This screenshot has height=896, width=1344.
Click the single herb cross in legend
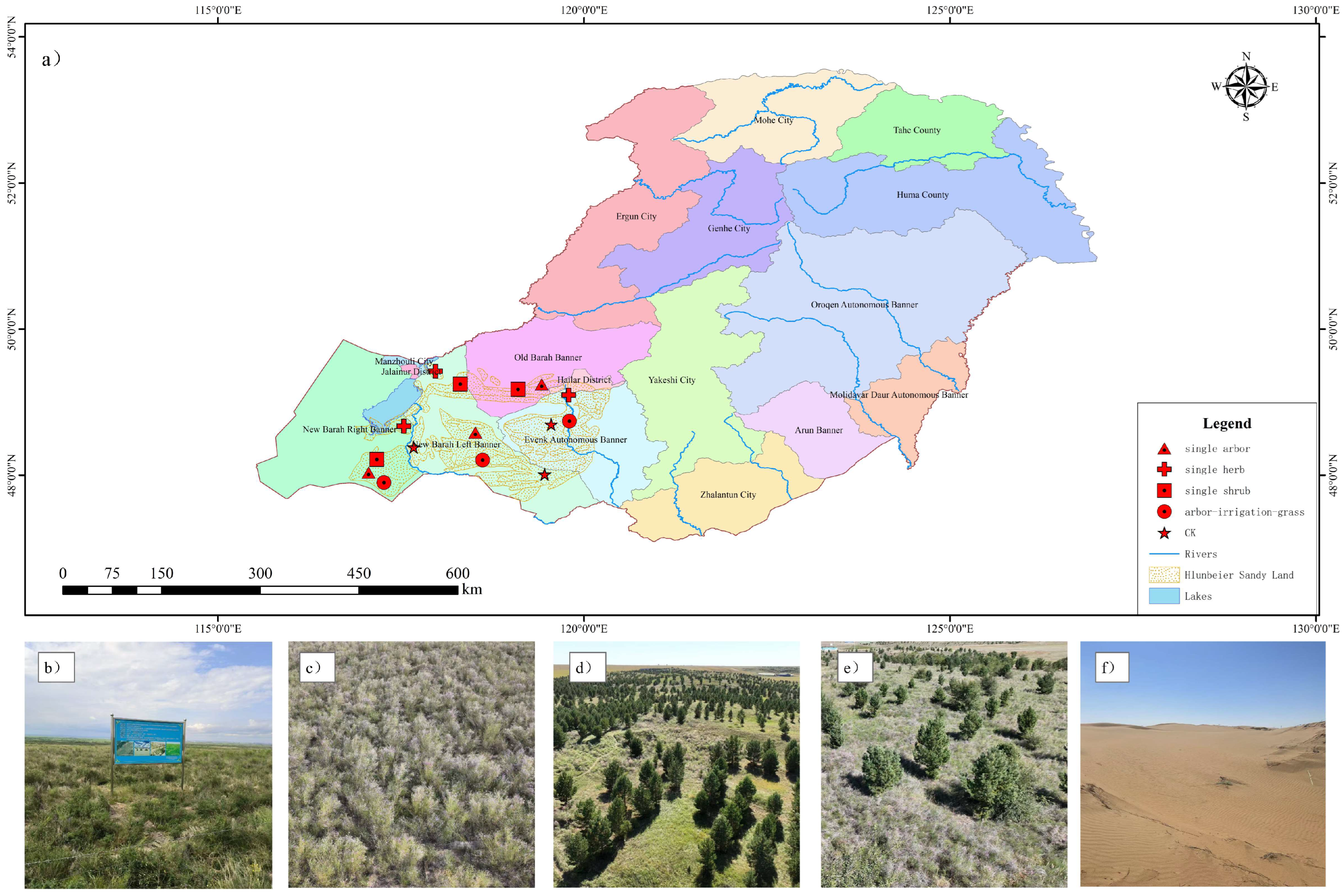1164,470
